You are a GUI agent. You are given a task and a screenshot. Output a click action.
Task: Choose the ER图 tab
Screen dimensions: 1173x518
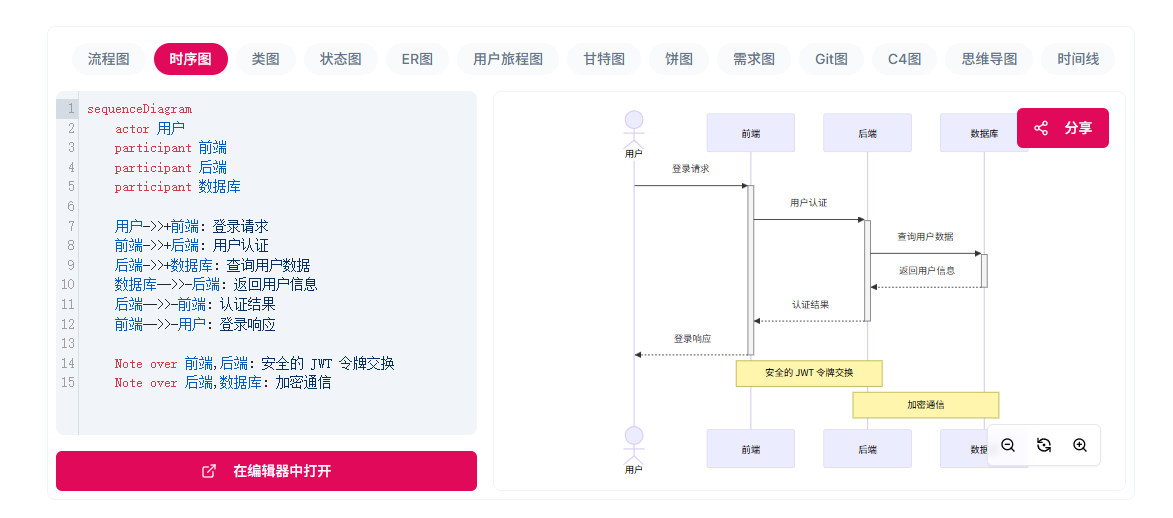pyautogui.click(x=417, y=59)
